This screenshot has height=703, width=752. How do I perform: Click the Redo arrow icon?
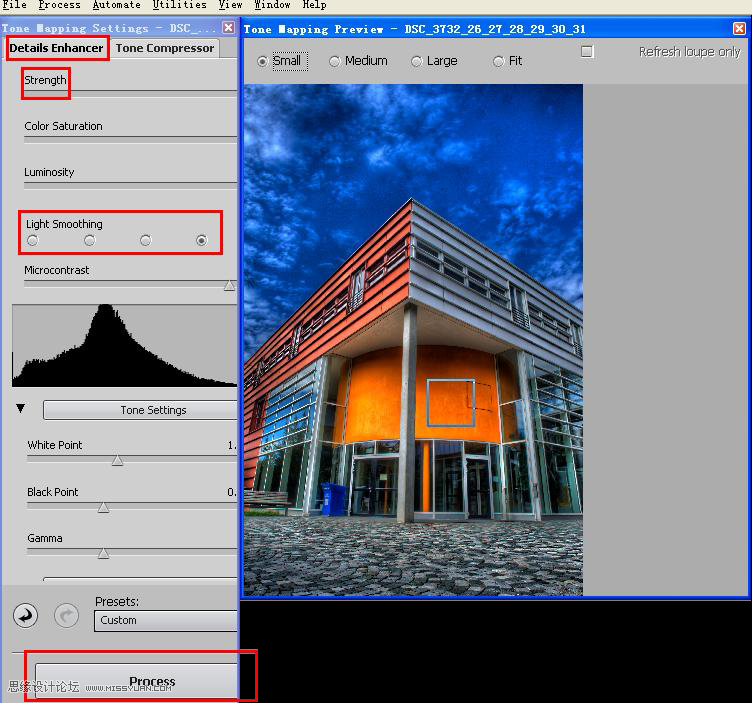66,615
